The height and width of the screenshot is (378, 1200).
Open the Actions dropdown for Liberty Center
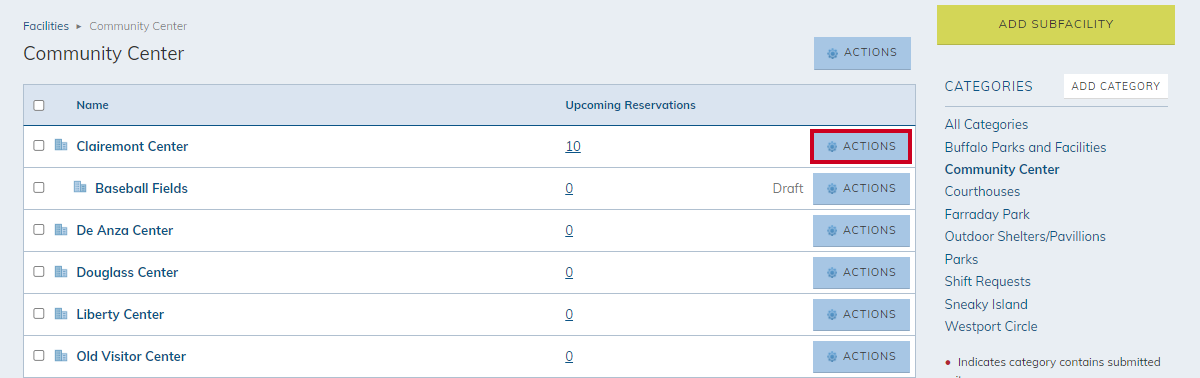(861, 314)
